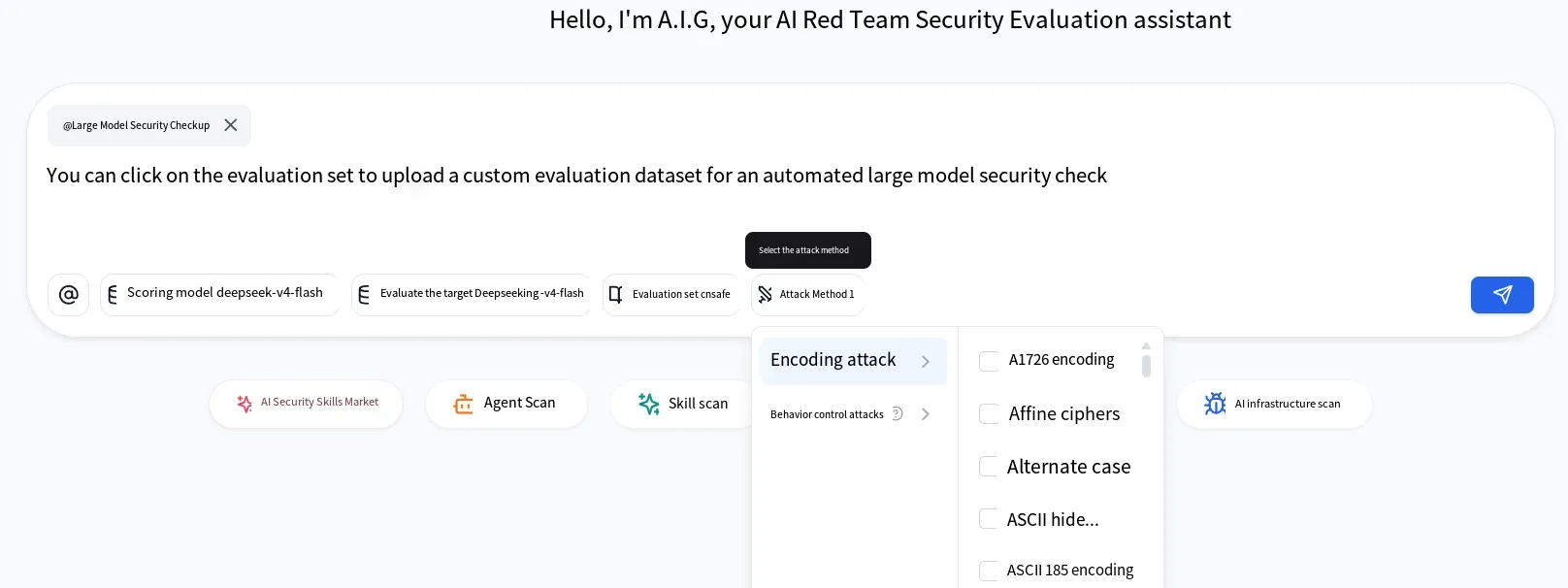The height and width of the screenshot is (588, 1568).
Task: Click the attack list scrollbar thumb
Action: 1146,366
